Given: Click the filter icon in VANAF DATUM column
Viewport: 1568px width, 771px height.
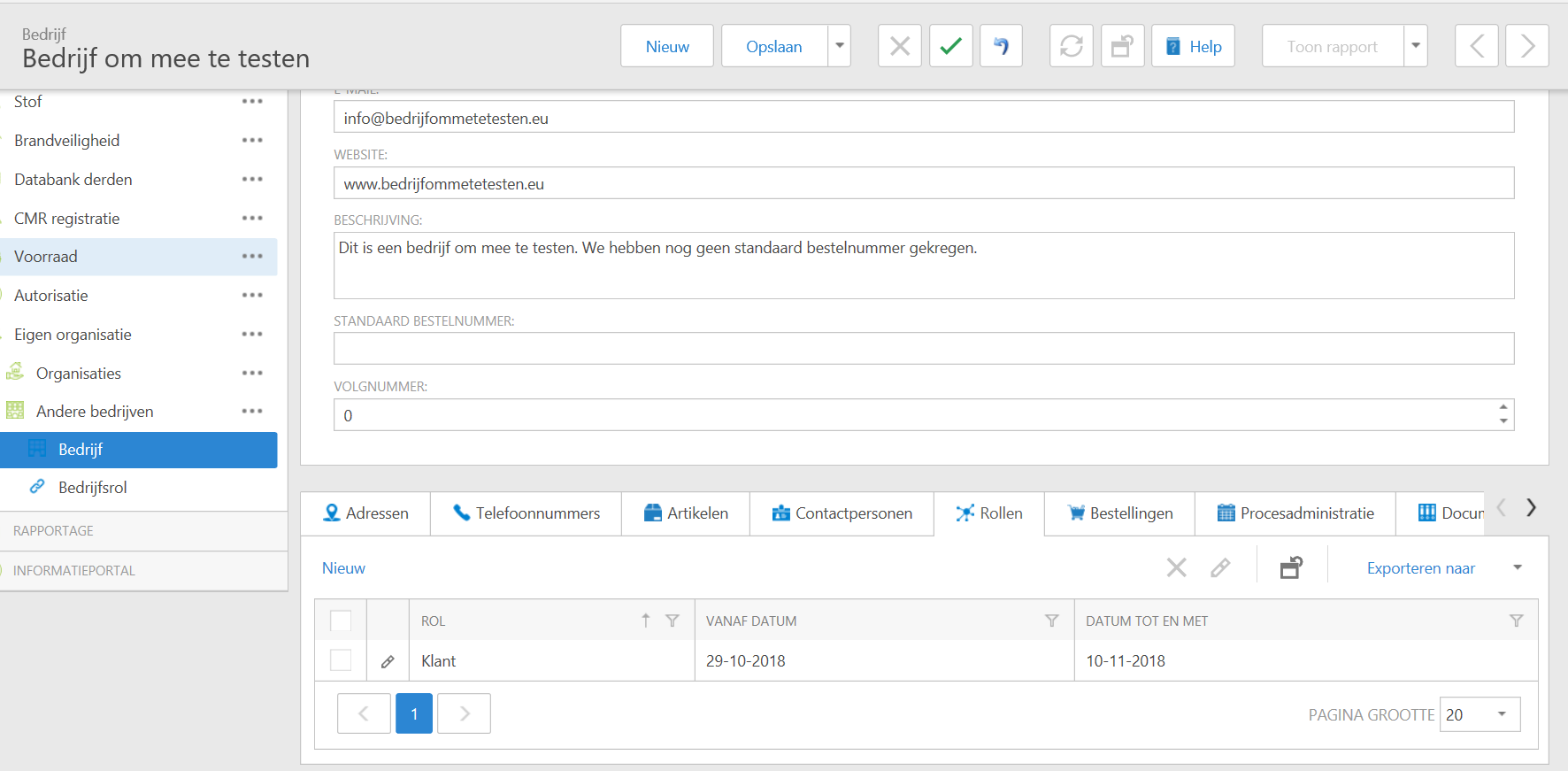Looking at the screenshot, I should [1051, 621].
